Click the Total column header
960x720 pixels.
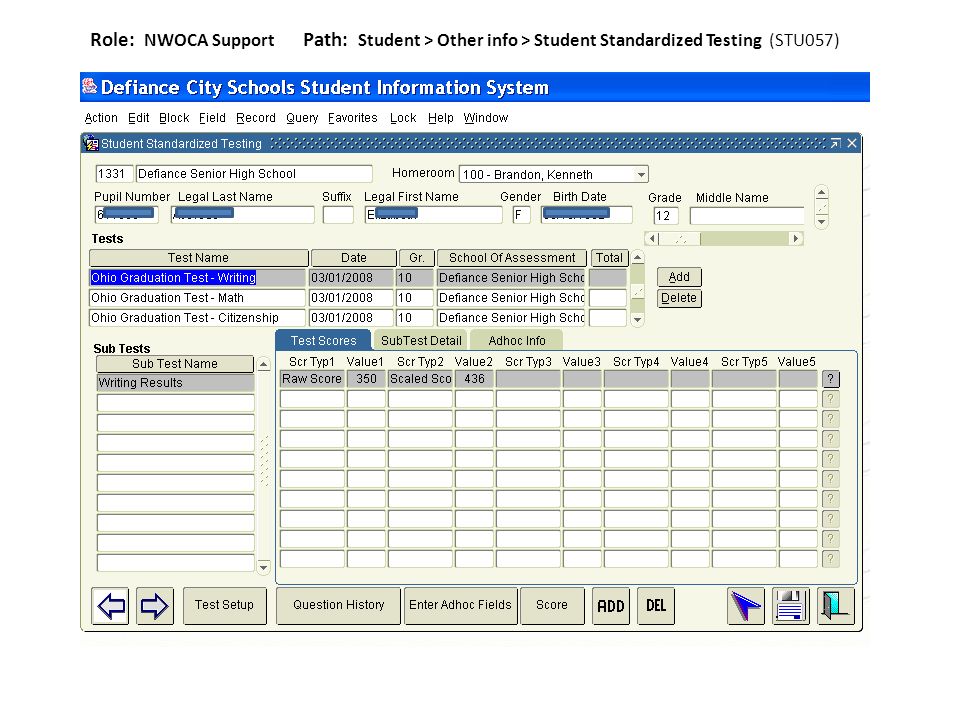point(609,258)
